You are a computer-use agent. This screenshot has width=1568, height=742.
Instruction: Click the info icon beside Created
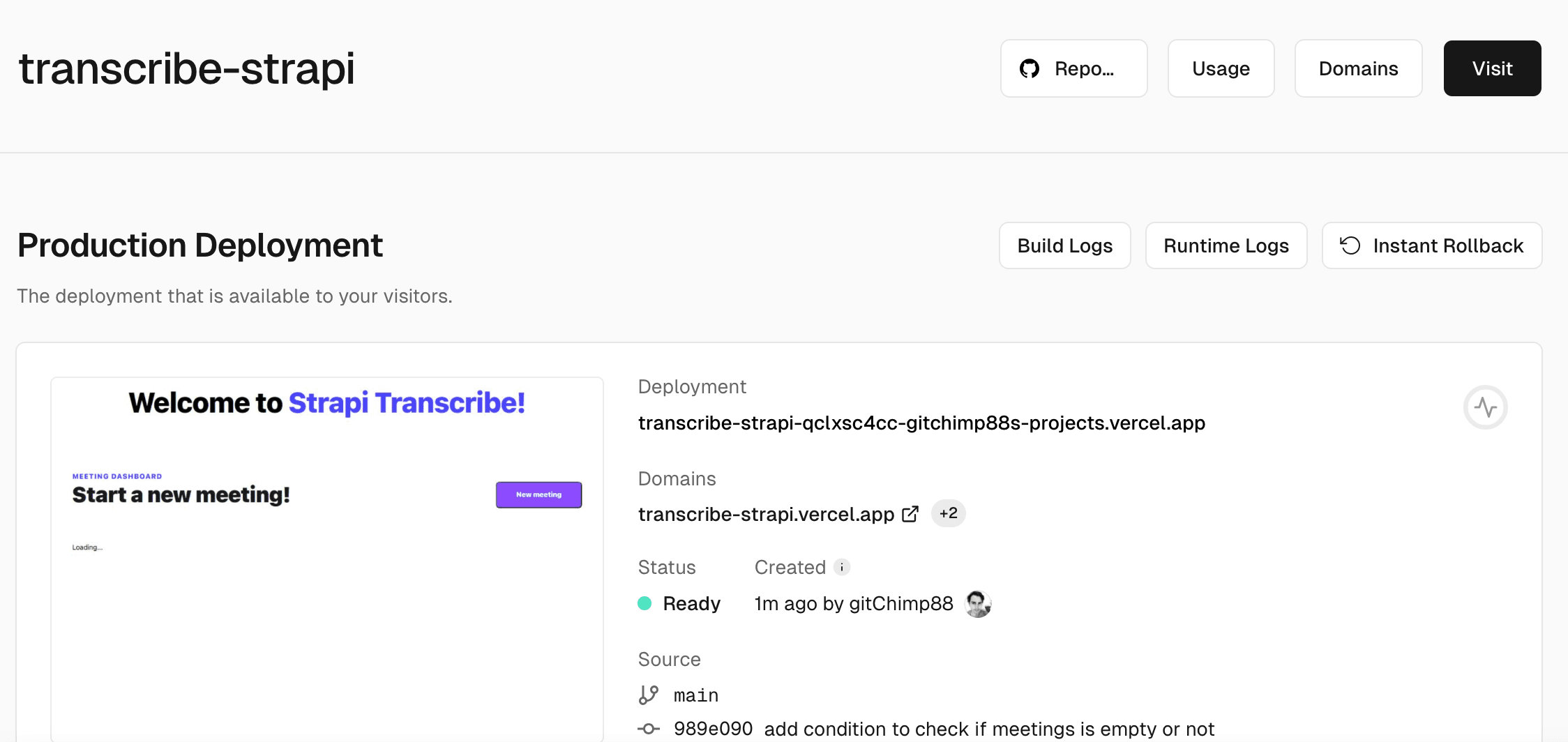click(842, 567)
